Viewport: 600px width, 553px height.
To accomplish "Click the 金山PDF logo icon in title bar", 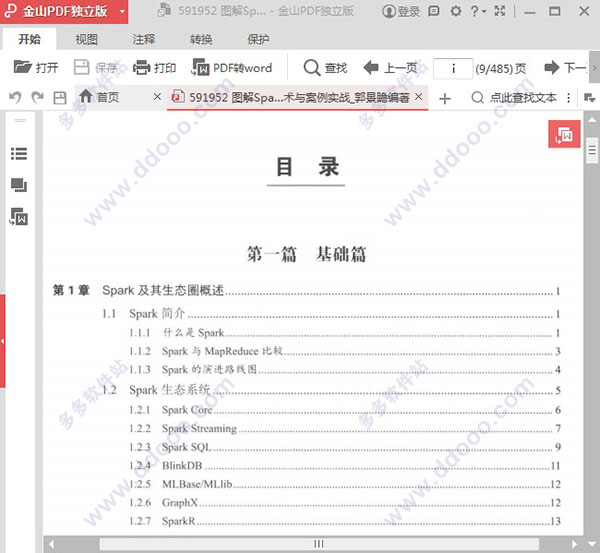I will 11,11.
